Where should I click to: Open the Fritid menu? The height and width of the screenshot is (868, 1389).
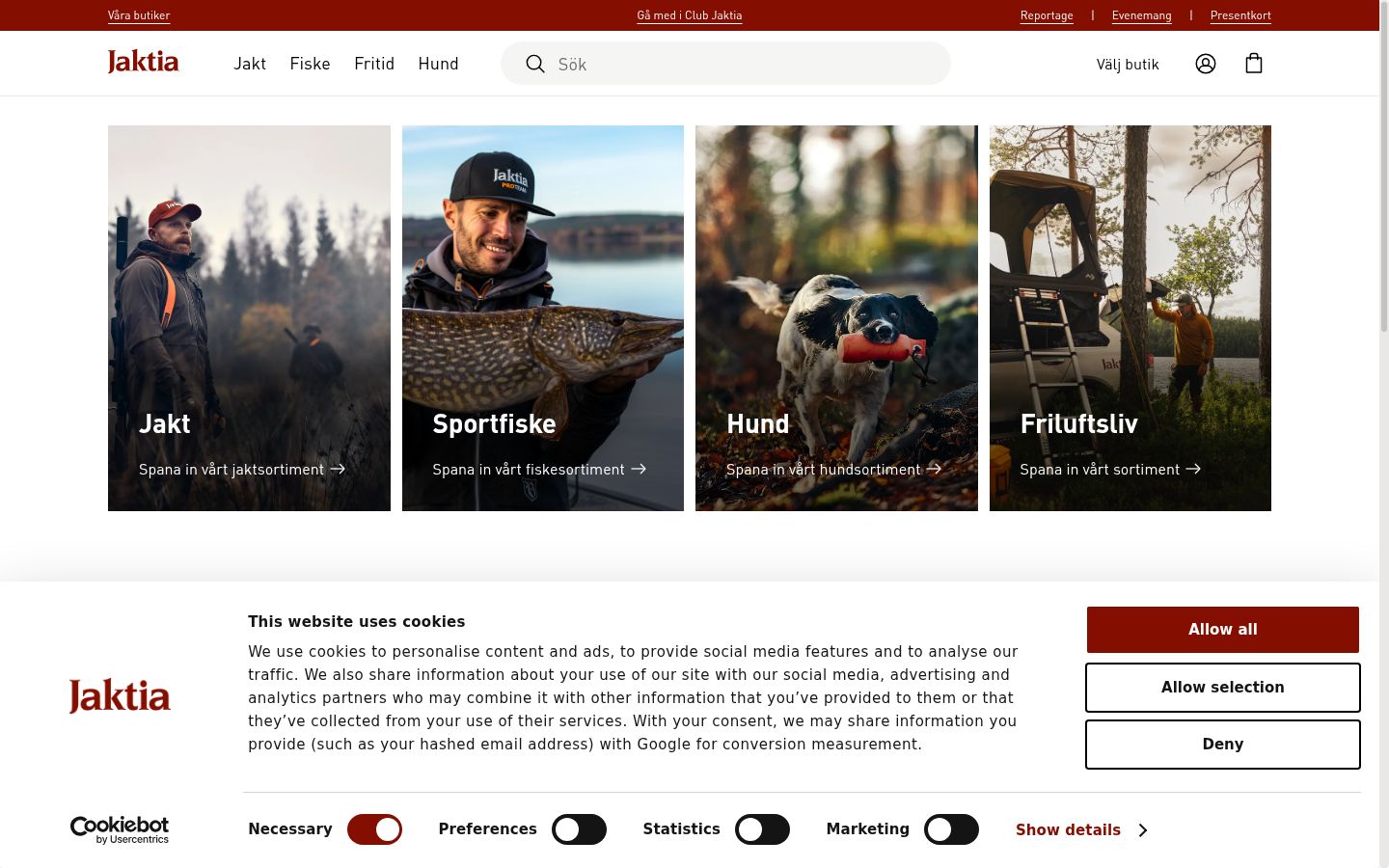tap(374, 64)
